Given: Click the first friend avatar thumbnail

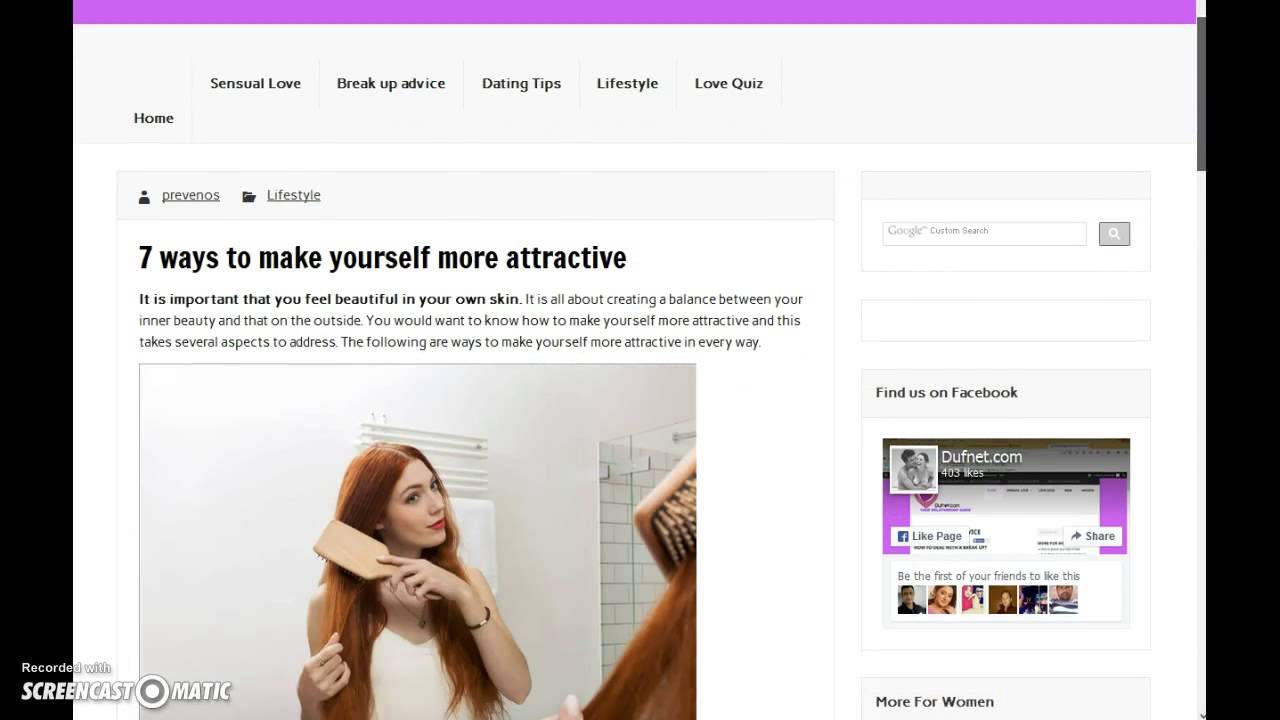Looking at the screenshot, I should (x=911, y=599).
